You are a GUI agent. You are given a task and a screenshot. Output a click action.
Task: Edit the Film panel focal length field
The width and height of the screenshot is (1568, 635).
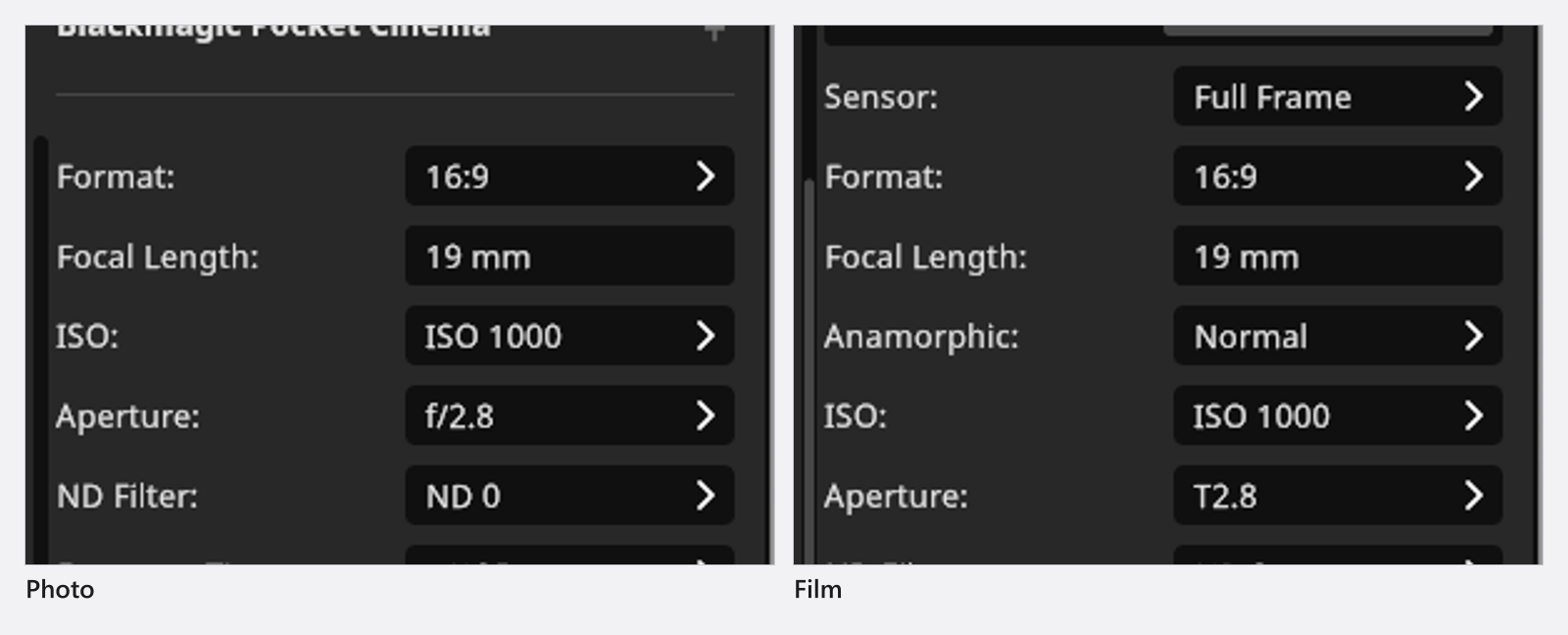pos(1338,257)
